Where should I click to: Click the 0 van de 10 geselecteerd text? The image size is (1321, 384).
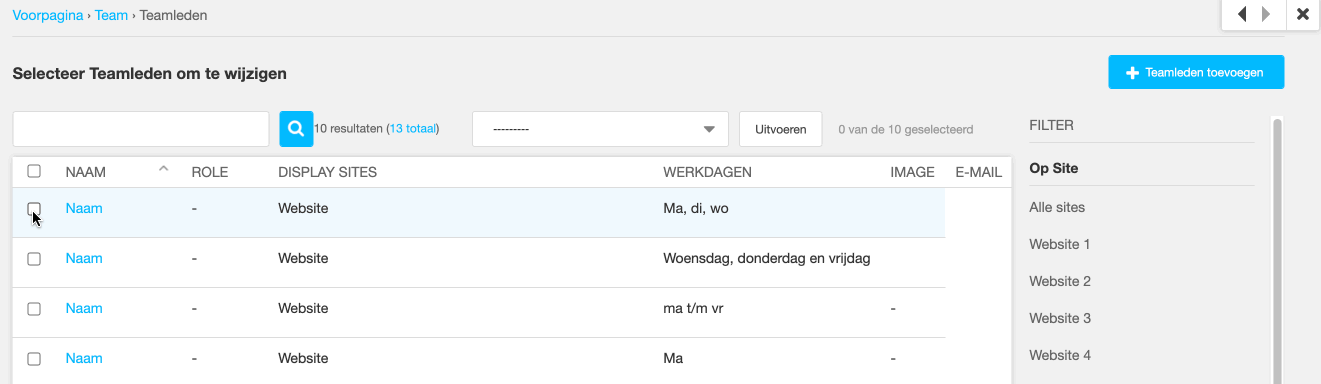pos(905,129)
